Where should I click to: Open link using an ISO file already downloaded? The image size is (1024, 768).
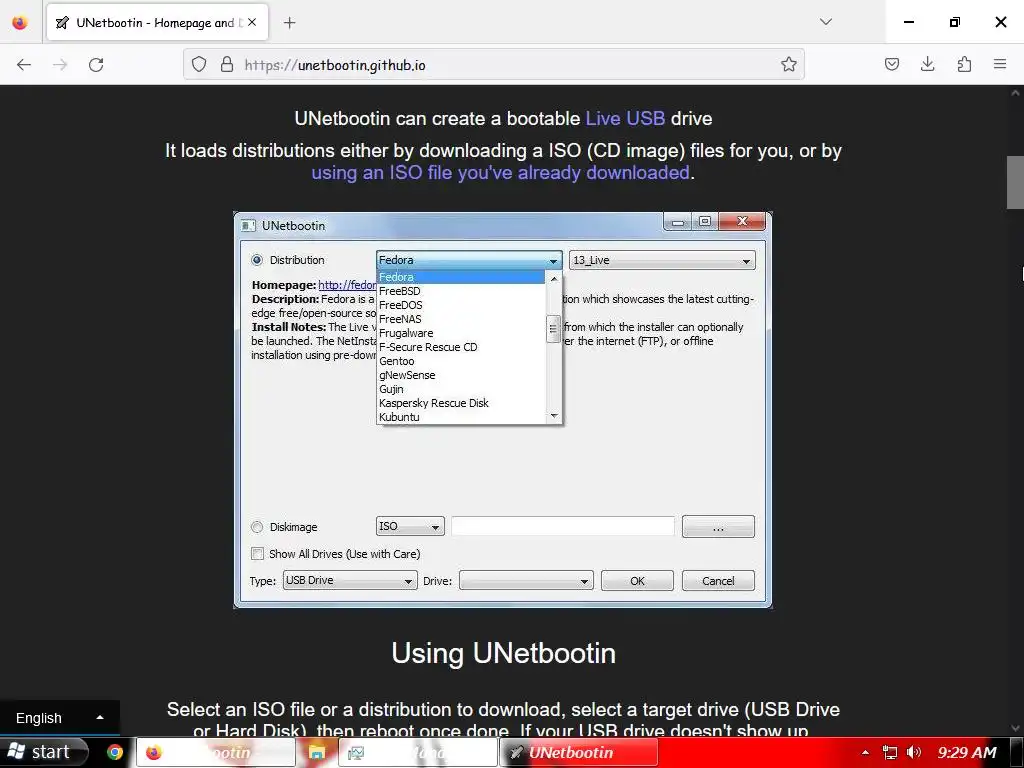tap(500, 172)
